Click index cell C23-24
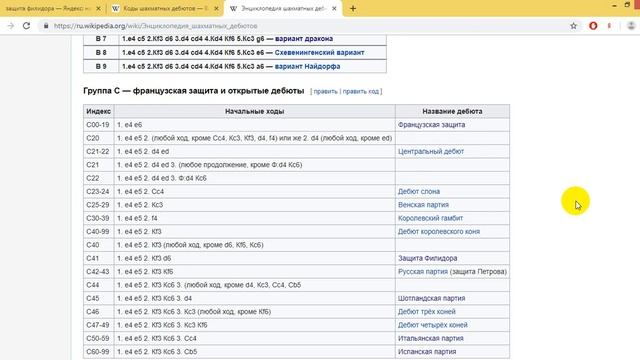This screenshot has width=640, height=360. [x=98, y=191]
